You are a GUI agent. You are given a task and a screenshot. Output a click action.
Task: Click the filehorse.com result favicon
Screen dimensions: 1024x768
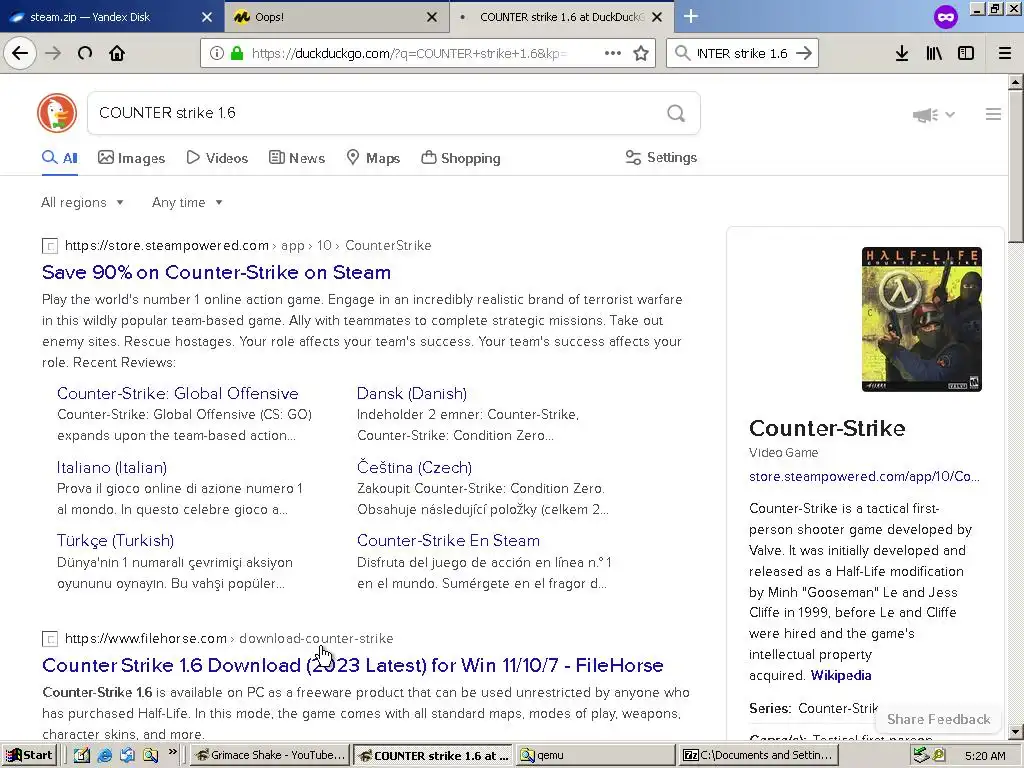50,639
